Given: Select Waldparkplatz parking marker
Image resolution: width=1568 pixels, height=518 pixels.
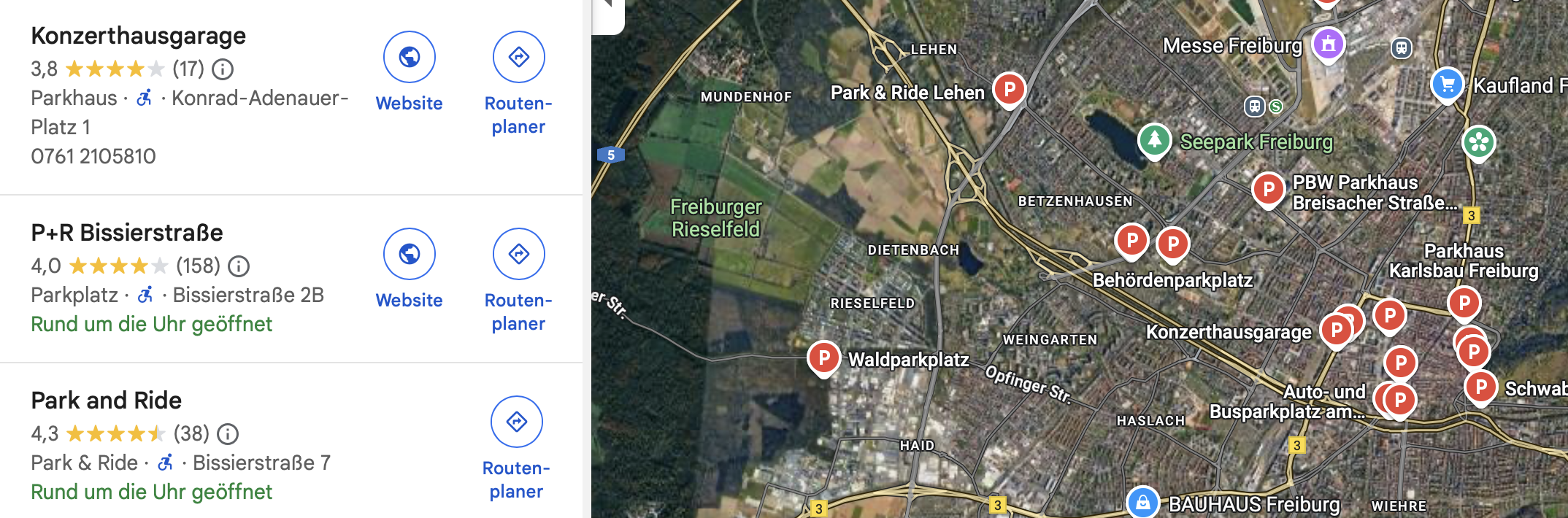Looking at the screenshot, I should pos(824,359).
